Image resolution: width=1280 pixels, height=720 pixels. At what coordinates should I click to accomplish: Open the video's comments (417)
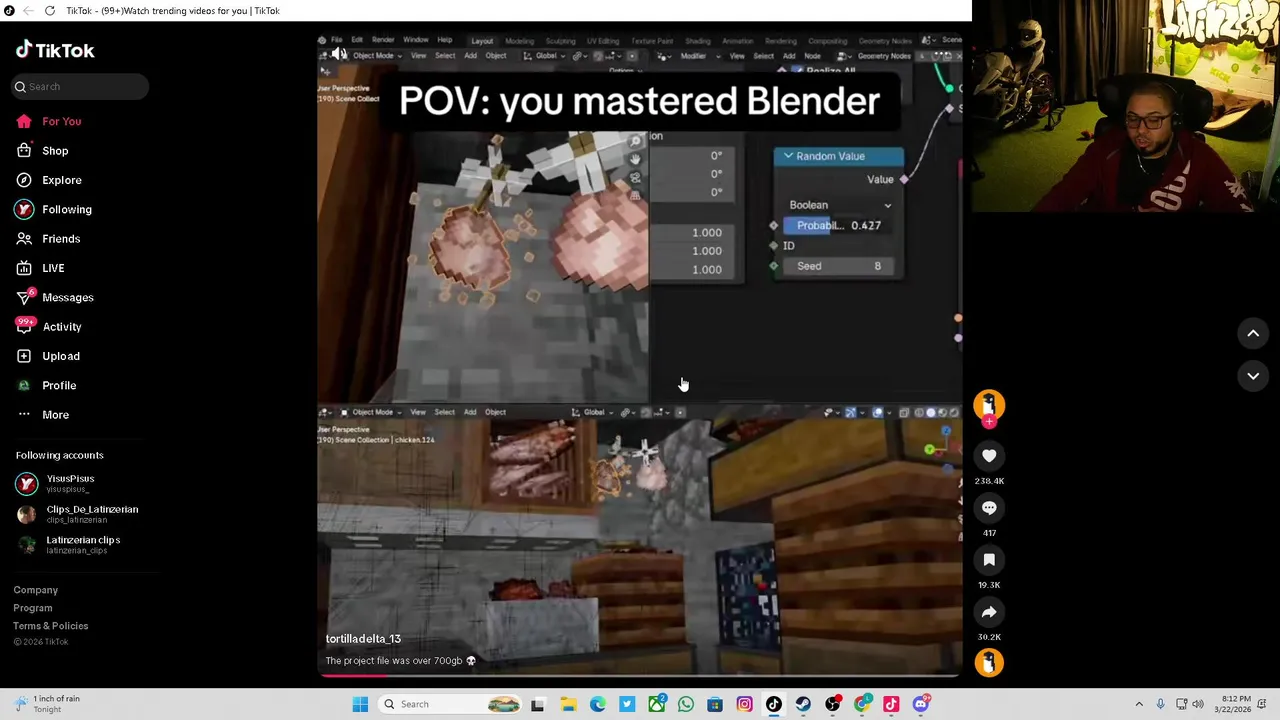tap(989, 508)
